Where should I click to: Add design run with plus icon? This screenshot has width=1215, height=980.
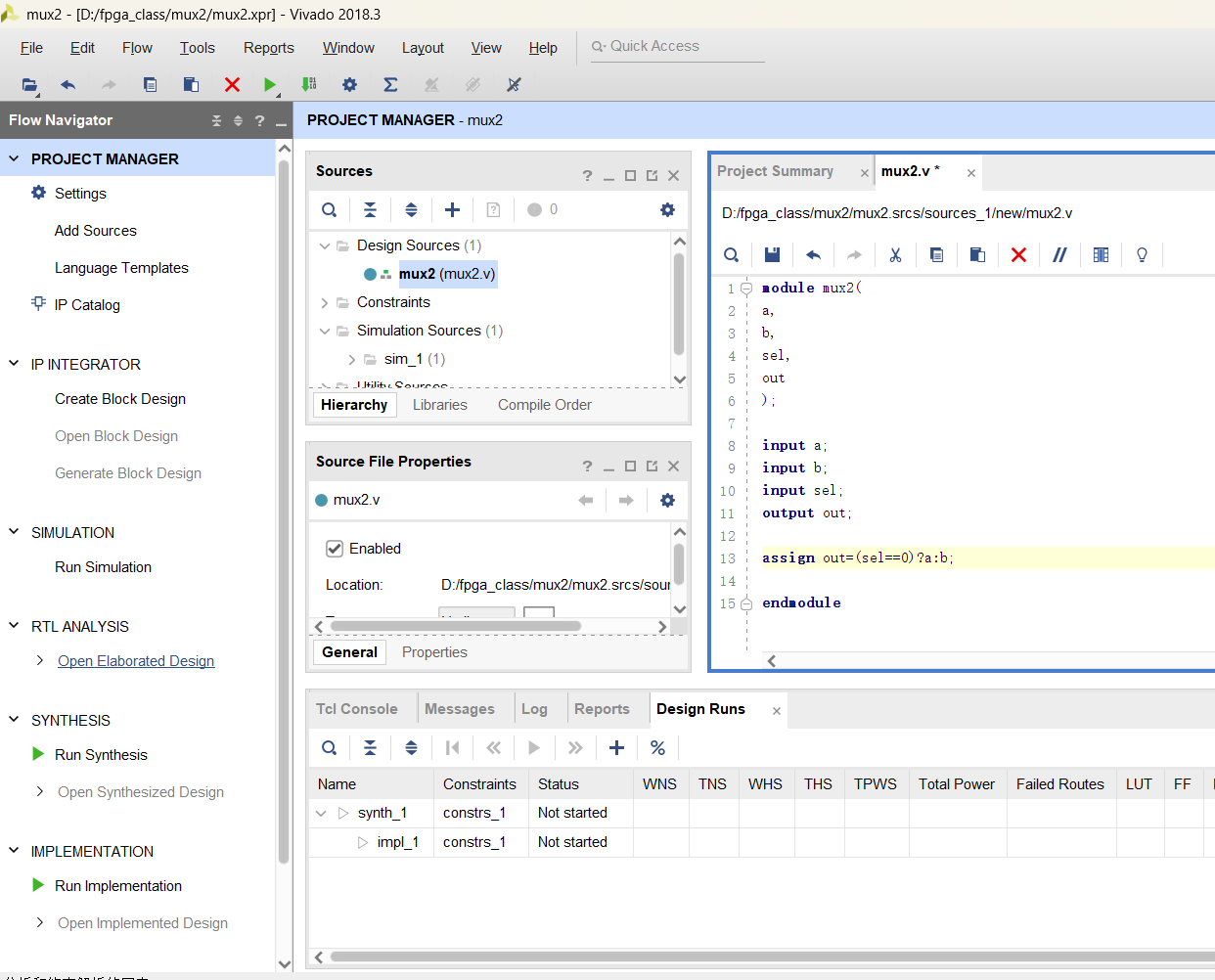[x=616, y=747]
